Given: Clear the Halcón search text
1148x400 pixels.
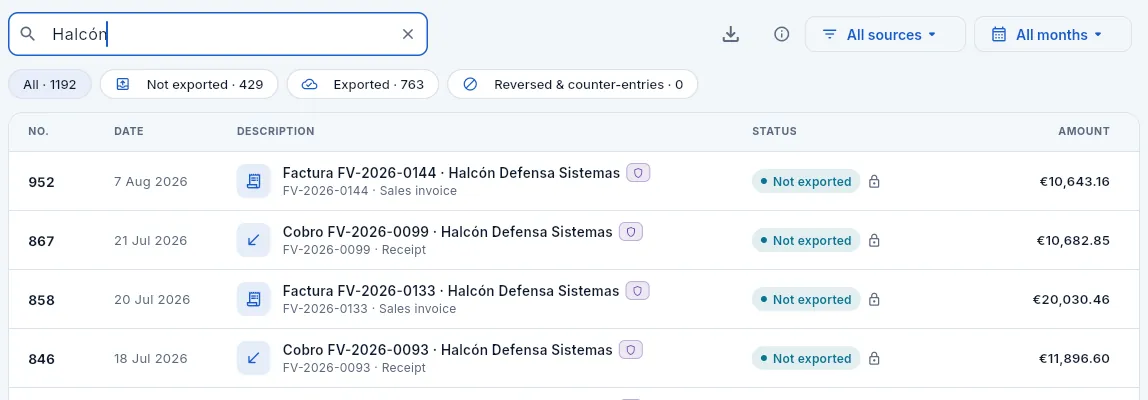Looking at the screenshot, I should click(x=408, y=34).
